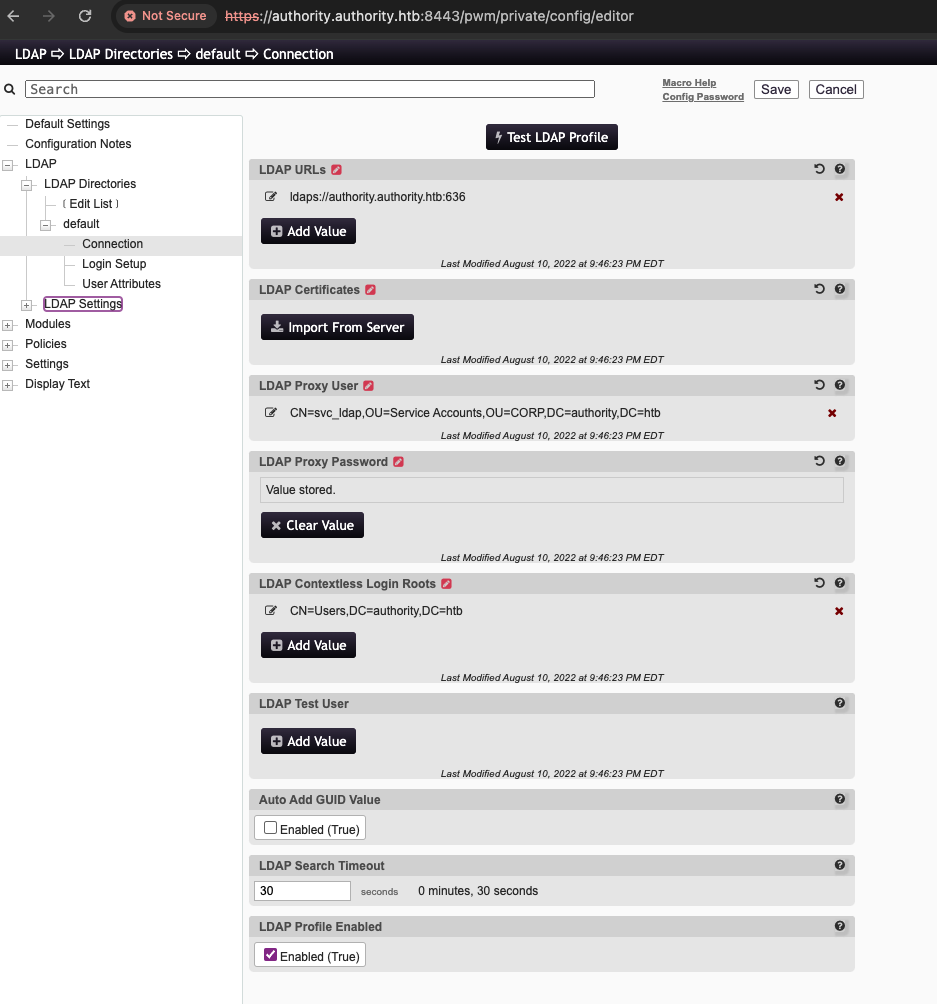Click the edit pencil next to ldaps://authority.authority.htb:636

pos(270,196)
